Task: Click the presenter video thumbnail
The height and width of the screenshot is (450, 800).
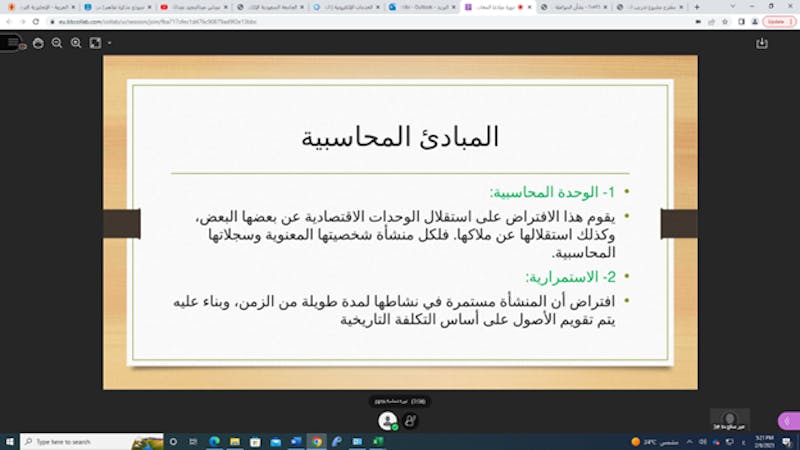Action: pos(730,418)
